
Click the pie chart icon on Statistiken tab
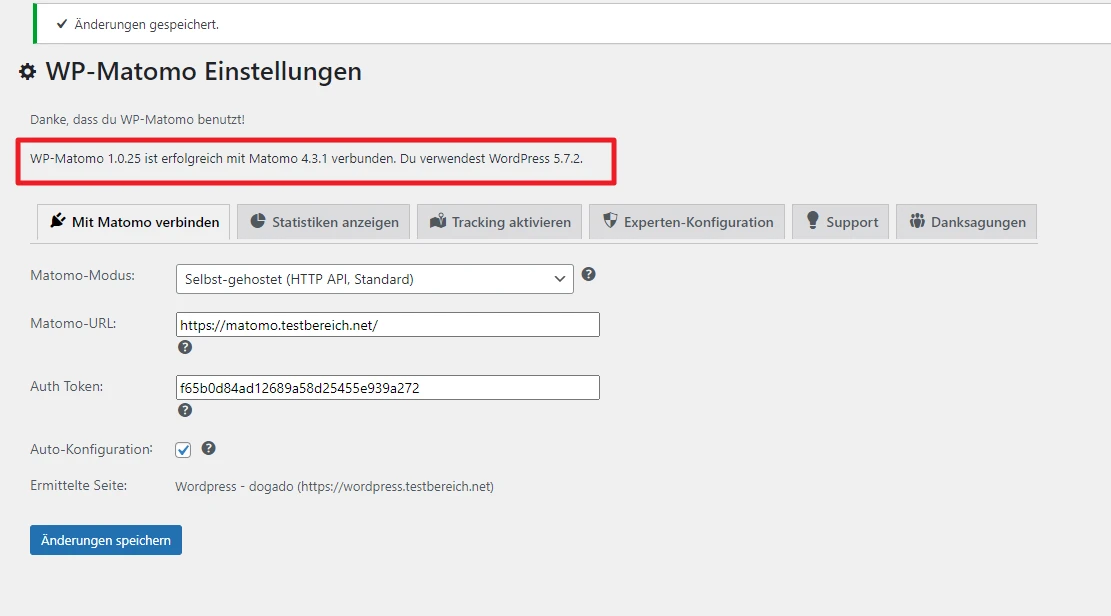pos(257,221)
